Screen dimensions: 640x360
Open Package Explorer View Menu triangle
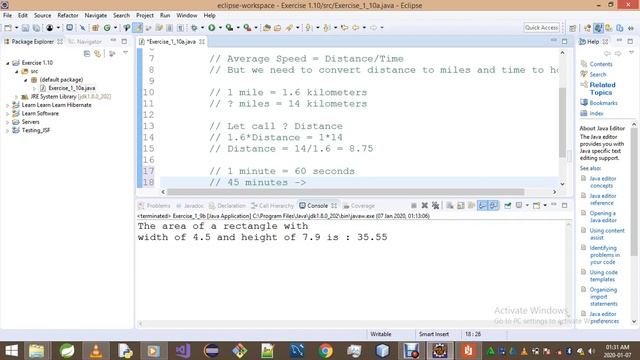125,53
